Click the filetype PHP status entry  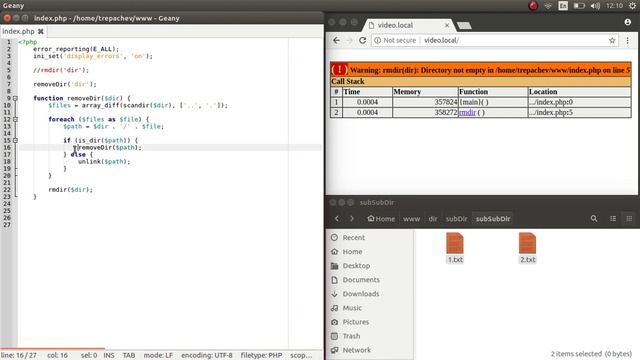[x=261, y=355]
